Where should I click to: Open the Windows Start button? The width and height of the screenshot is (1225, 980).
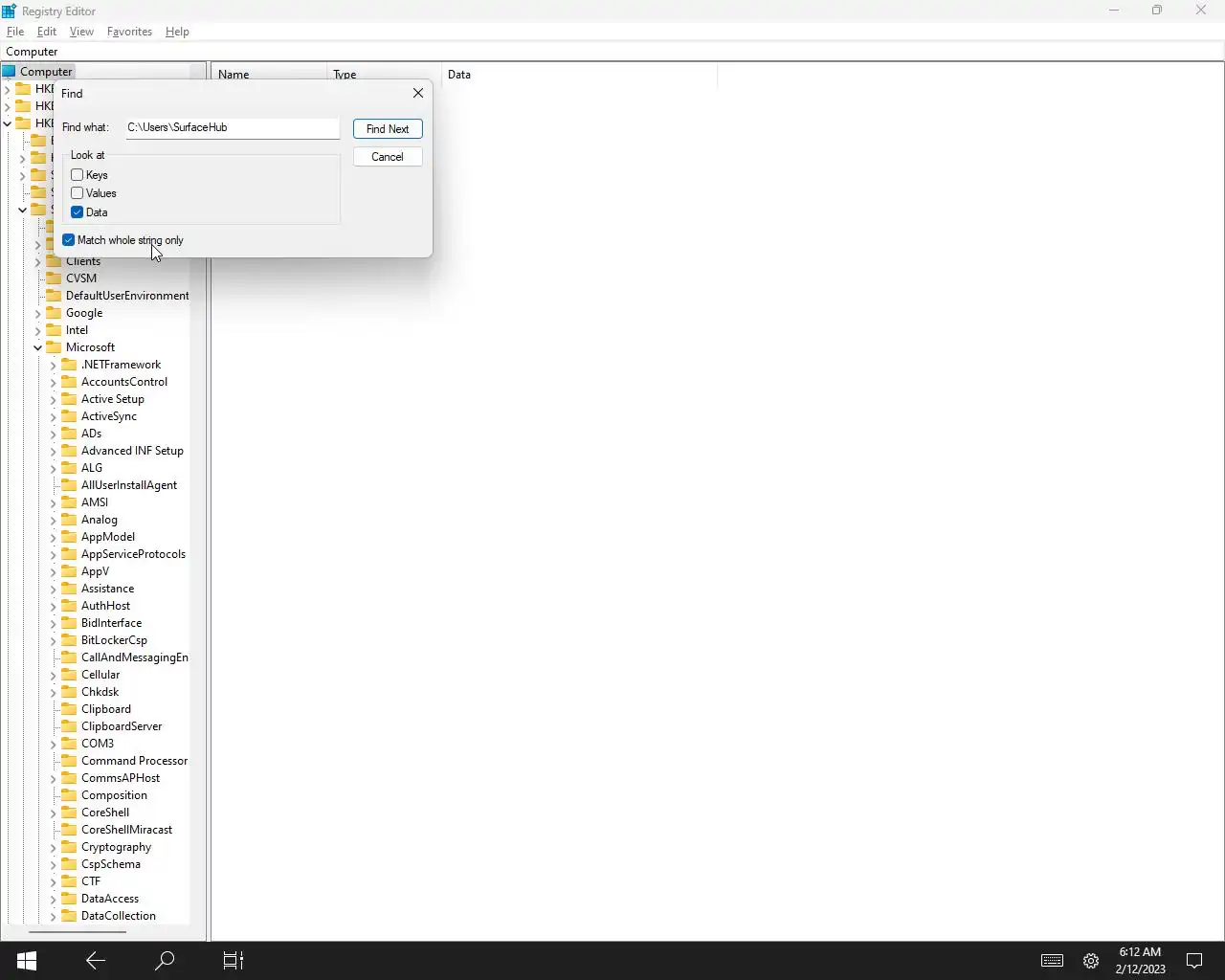click(x=27, y=961)
